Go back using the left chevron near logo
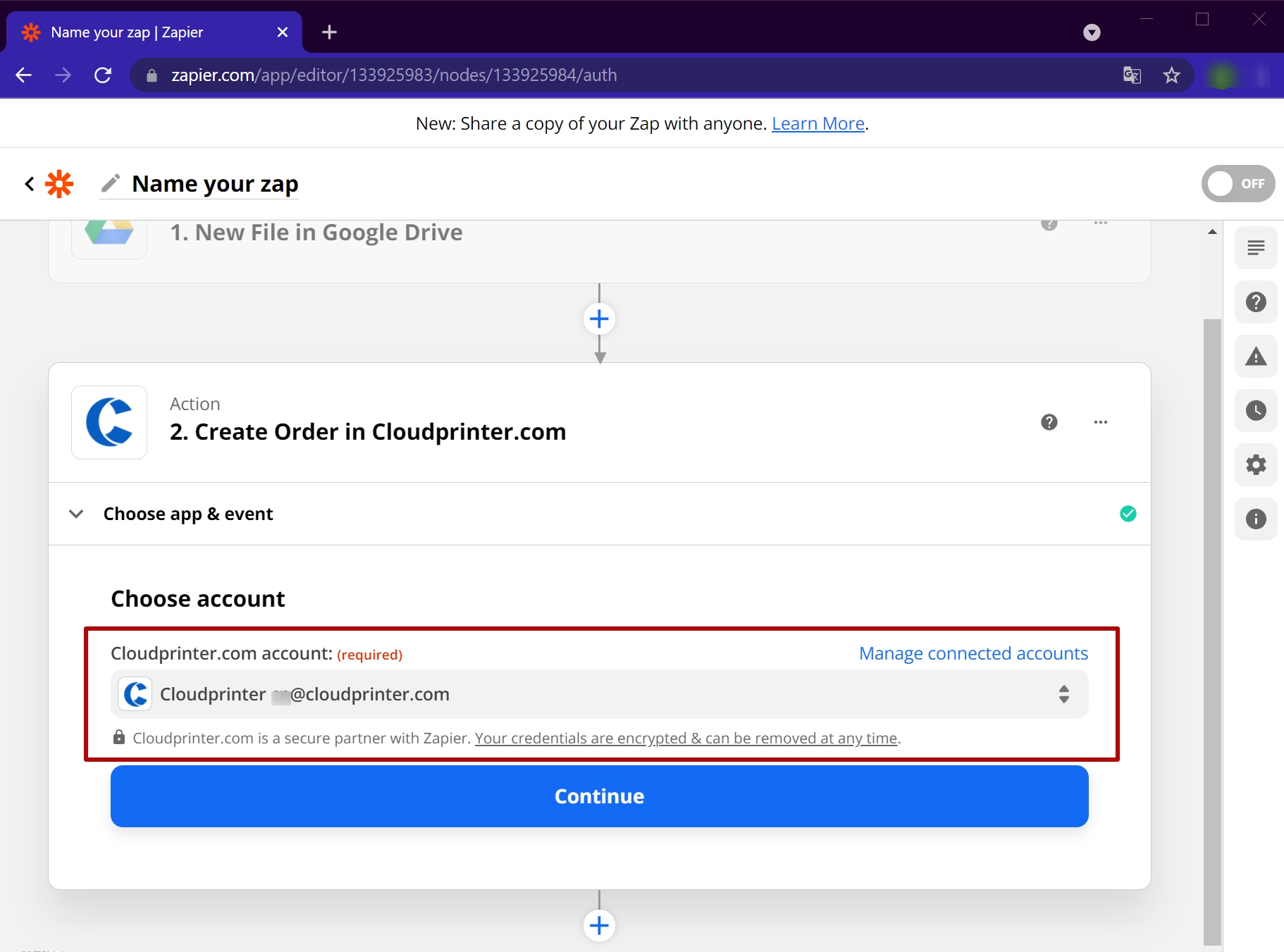 pyautogui.click(x=29, y=184)
